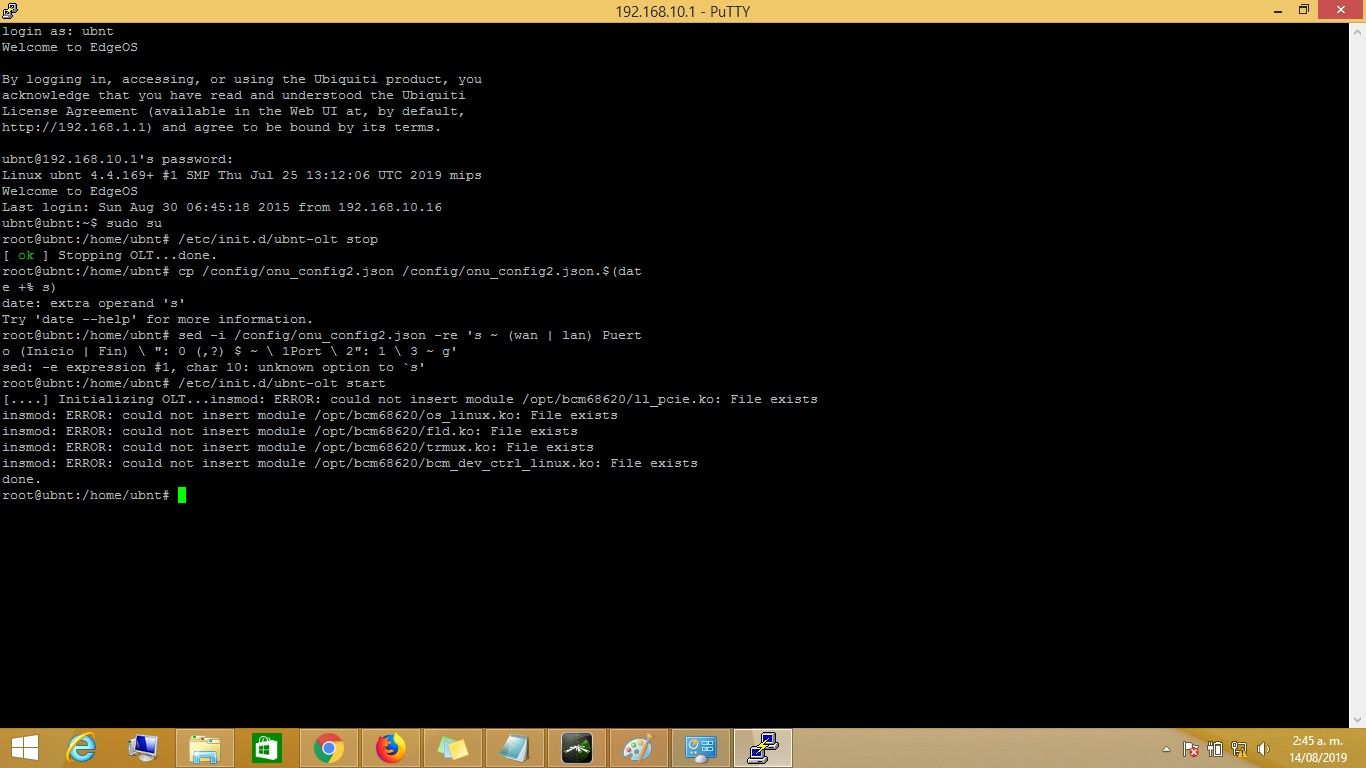Image resolution: width=1366 pixels, height=768 pixels.
Task: Click the battery power tray icon
Action: (1215, 749)
